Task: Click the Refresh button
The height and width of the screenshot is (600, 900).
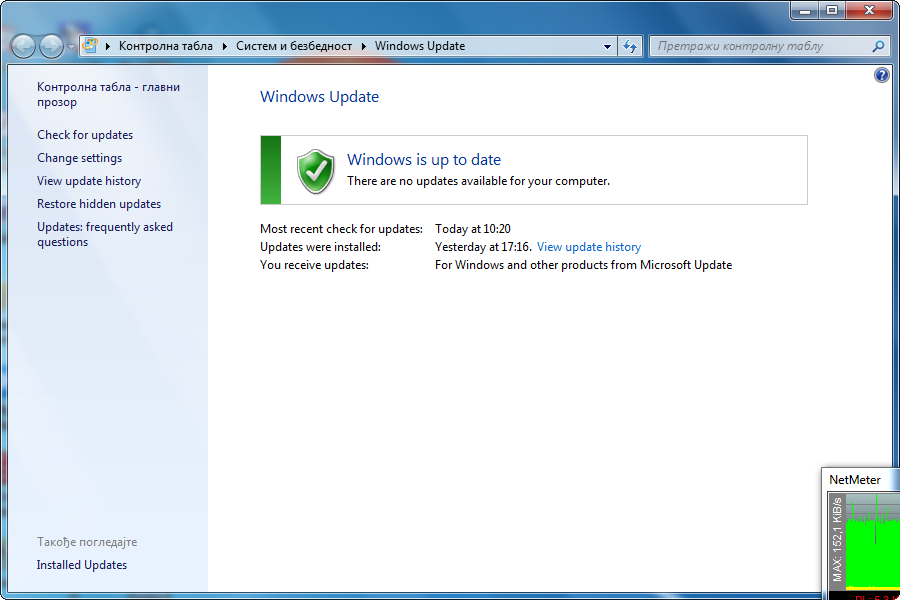Action: (x=630, y=47)
